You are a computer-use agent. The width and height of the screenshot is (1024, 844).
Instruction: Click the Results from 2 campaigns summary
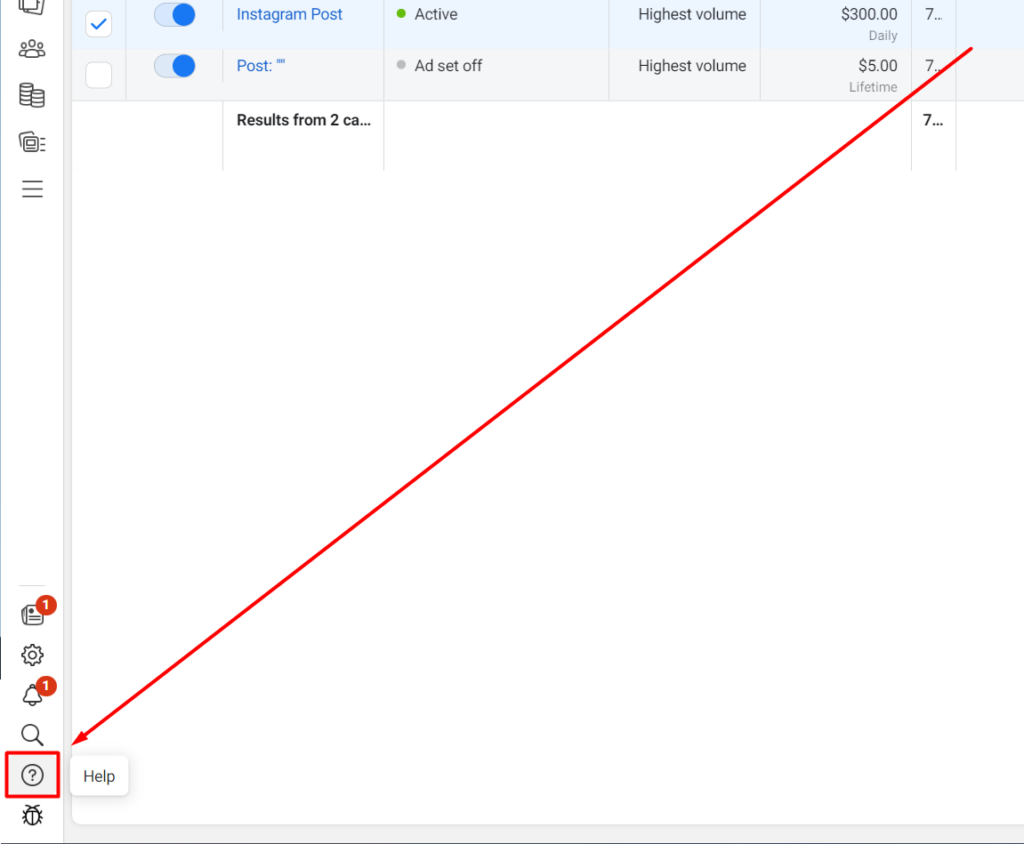(x=304, y=120)
